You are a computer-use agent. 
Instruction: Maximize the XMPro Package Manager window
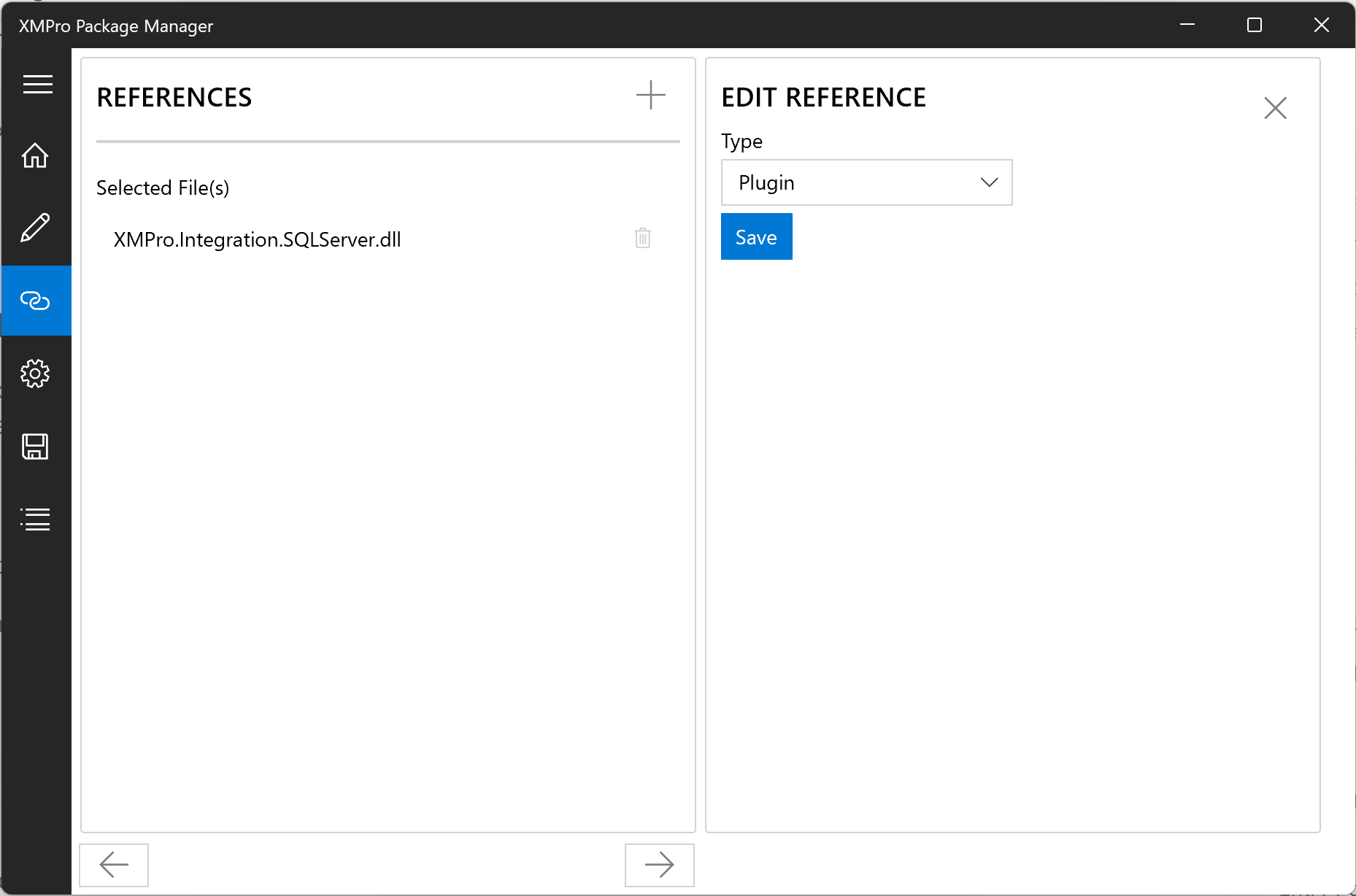[1254, 26]
